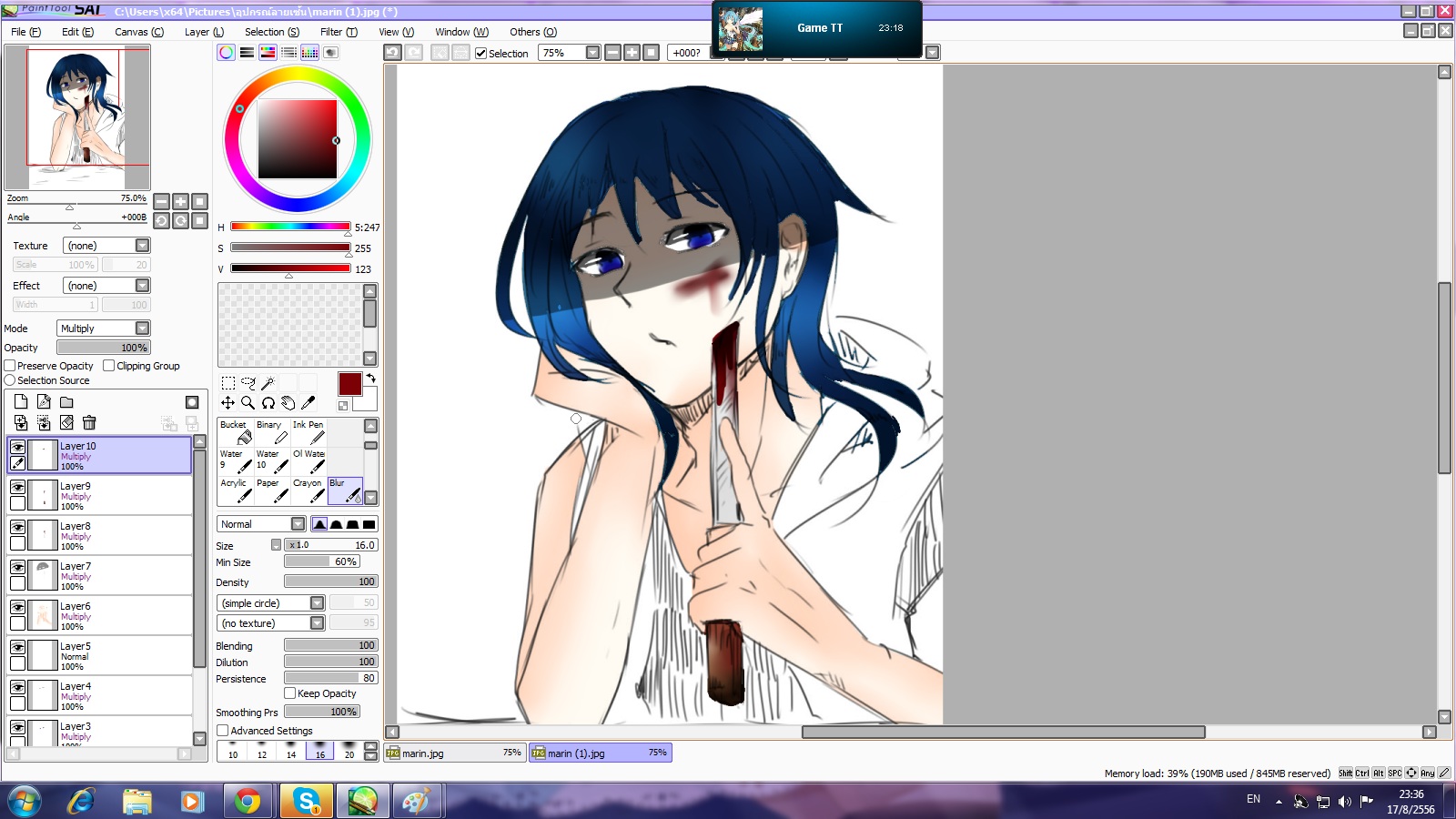
Task: Open the brush size multiplier dropdown
Action: (x=276, y=545)
